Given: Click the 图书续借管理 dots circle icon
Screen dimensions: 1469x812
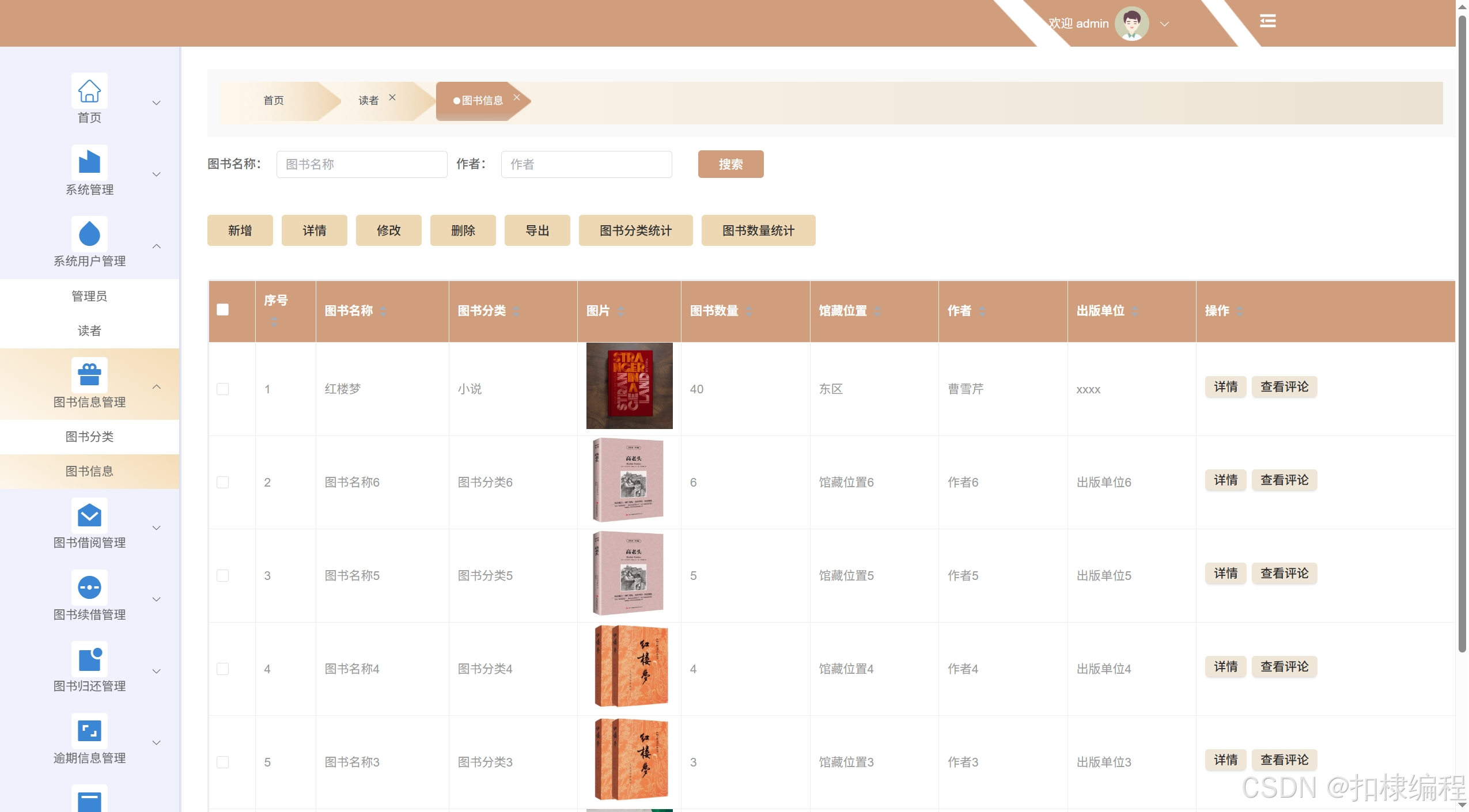Looking at the screenshot, I should tap(89, 587).
